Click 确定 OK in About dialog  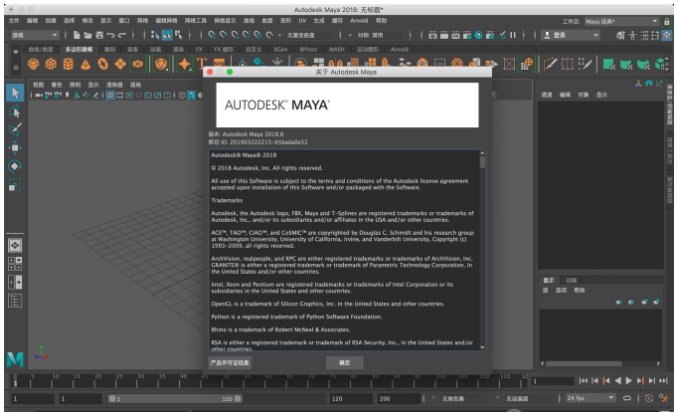tap(345, 363)
